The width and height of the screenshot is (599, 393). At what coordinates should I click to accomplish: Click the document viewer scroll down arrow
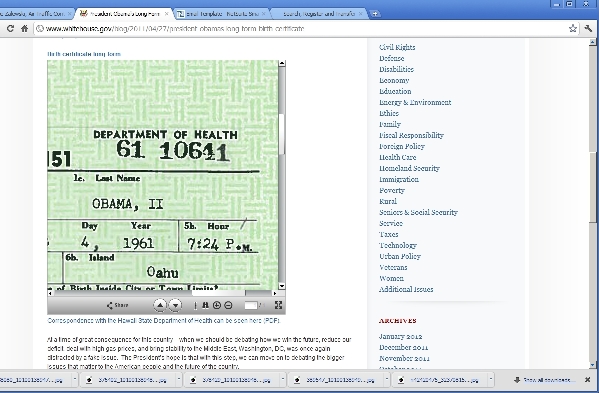point(282,286)
